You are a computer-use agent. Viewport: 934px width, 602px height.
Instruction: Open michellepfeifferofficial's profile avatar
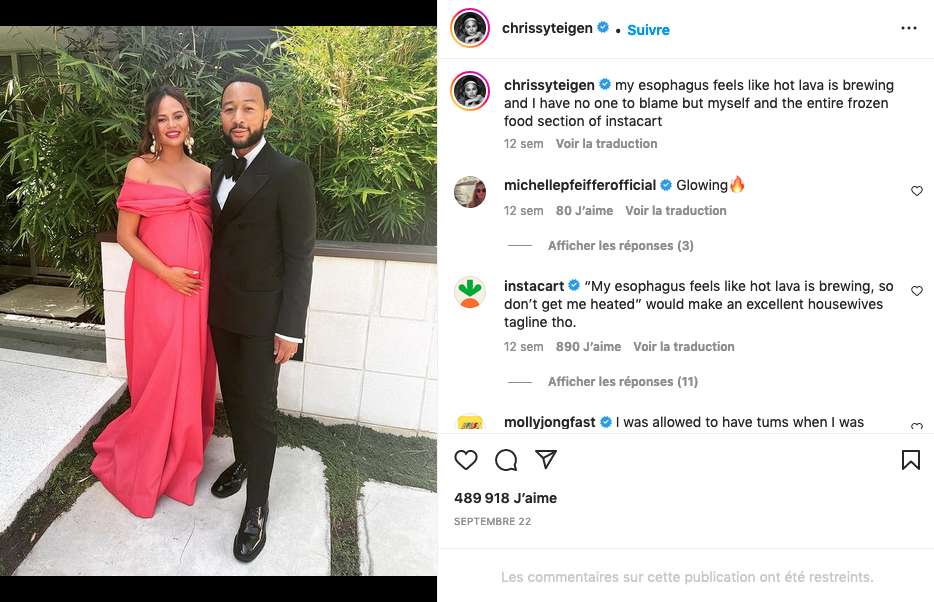pos(470,191)
